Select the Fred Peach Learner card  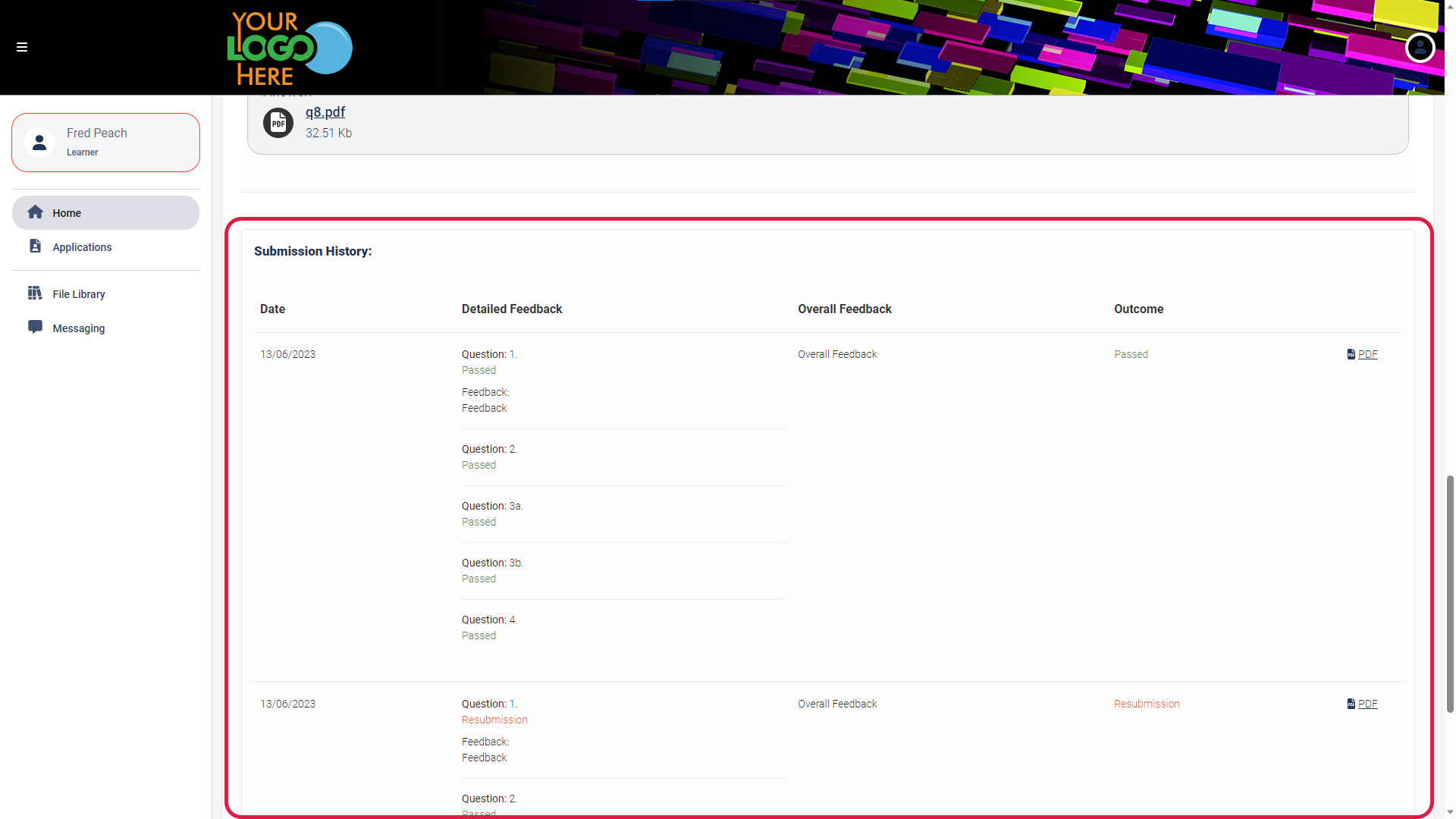(x=105, y=143)
